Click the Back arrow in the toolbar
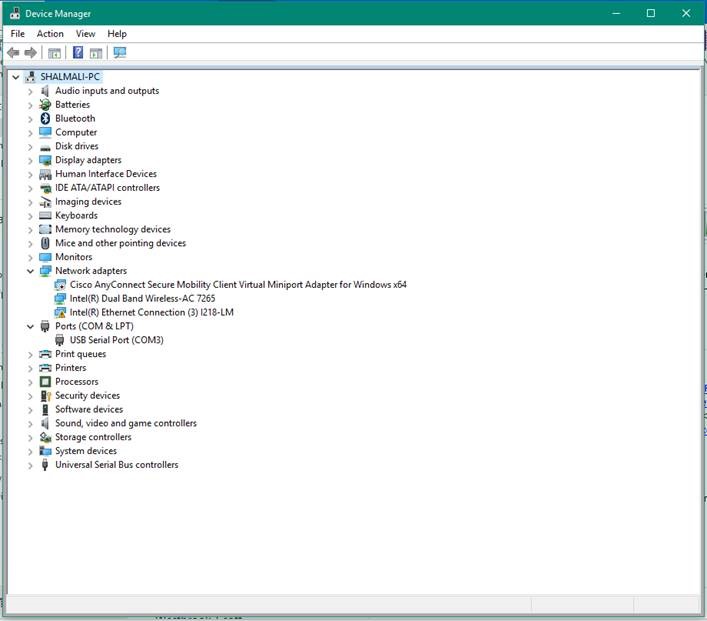This screenshot has height=621, width=707. pos(13,53)
